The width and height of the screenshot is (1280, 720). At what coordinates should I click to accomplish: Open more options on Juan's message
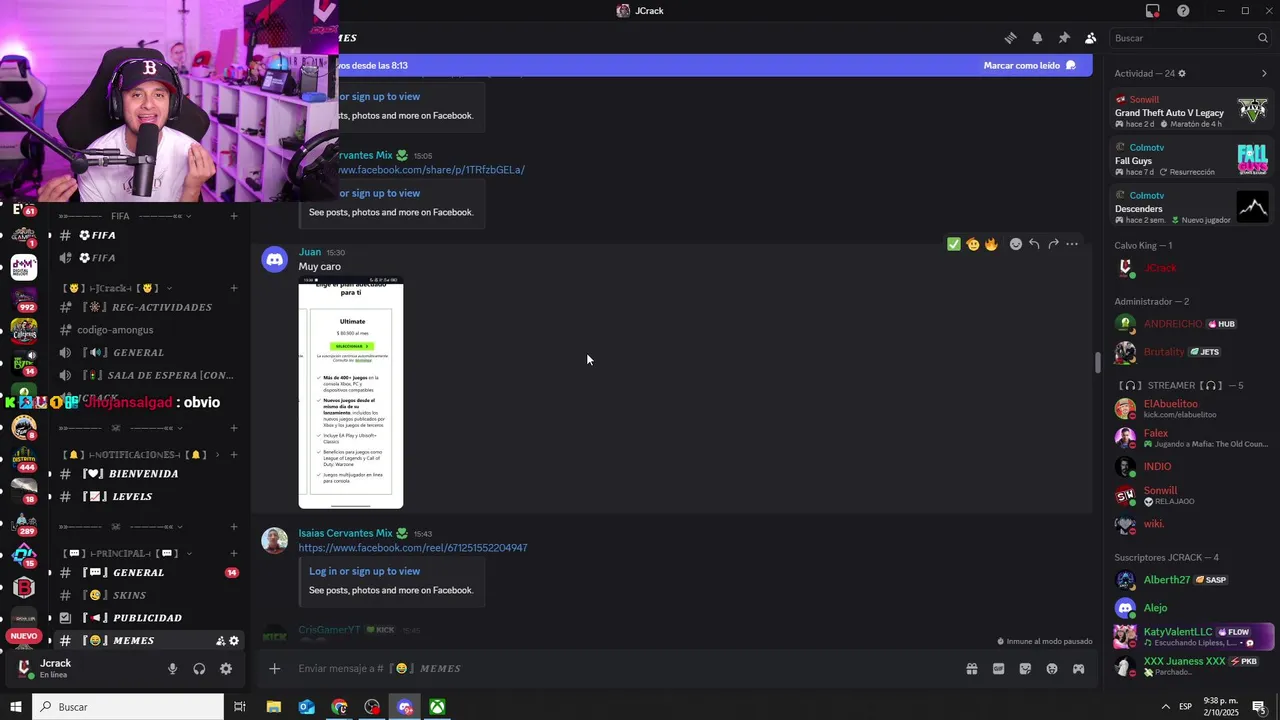(1072, 244)
